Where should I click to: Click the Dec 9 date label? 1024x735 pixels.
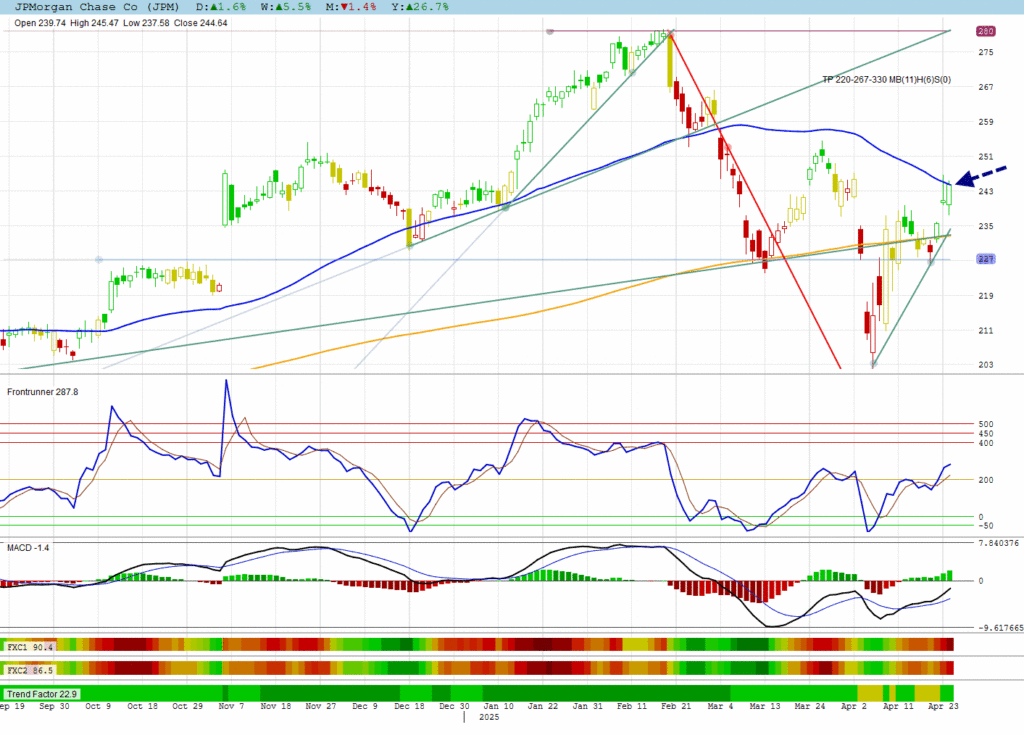pyautogui.click(x=364, y=706)
